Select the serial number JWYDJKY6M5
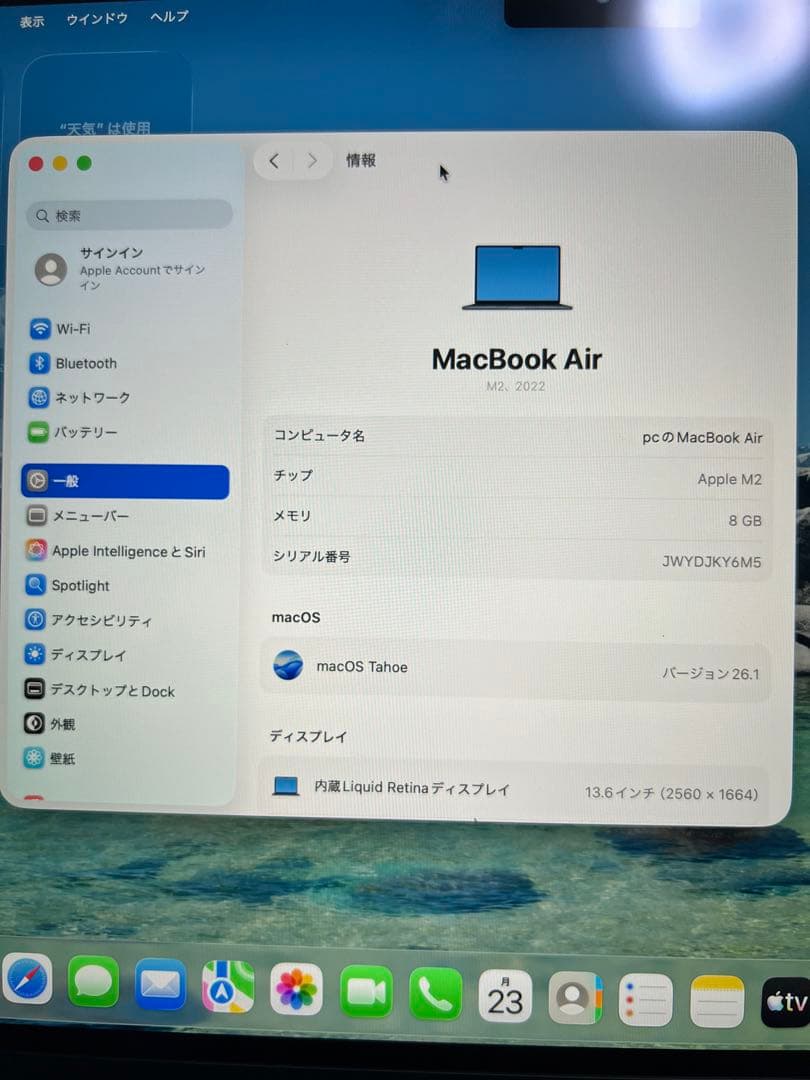 [x=712, y=562]
